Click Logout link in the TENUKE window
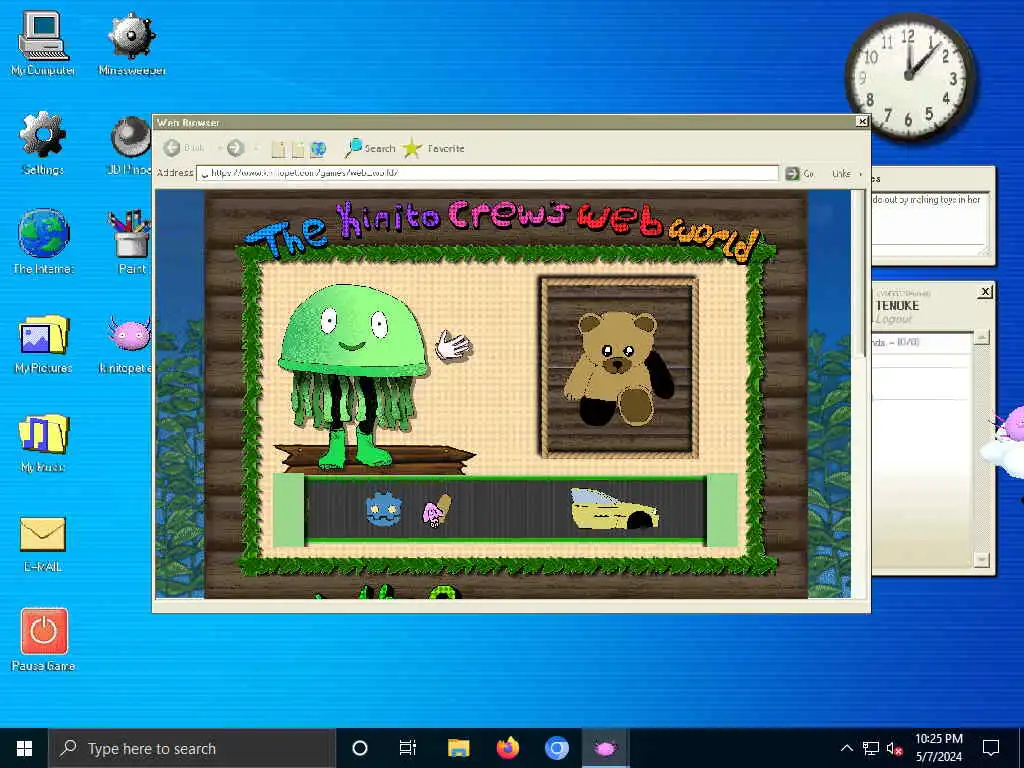 point(893,319)
